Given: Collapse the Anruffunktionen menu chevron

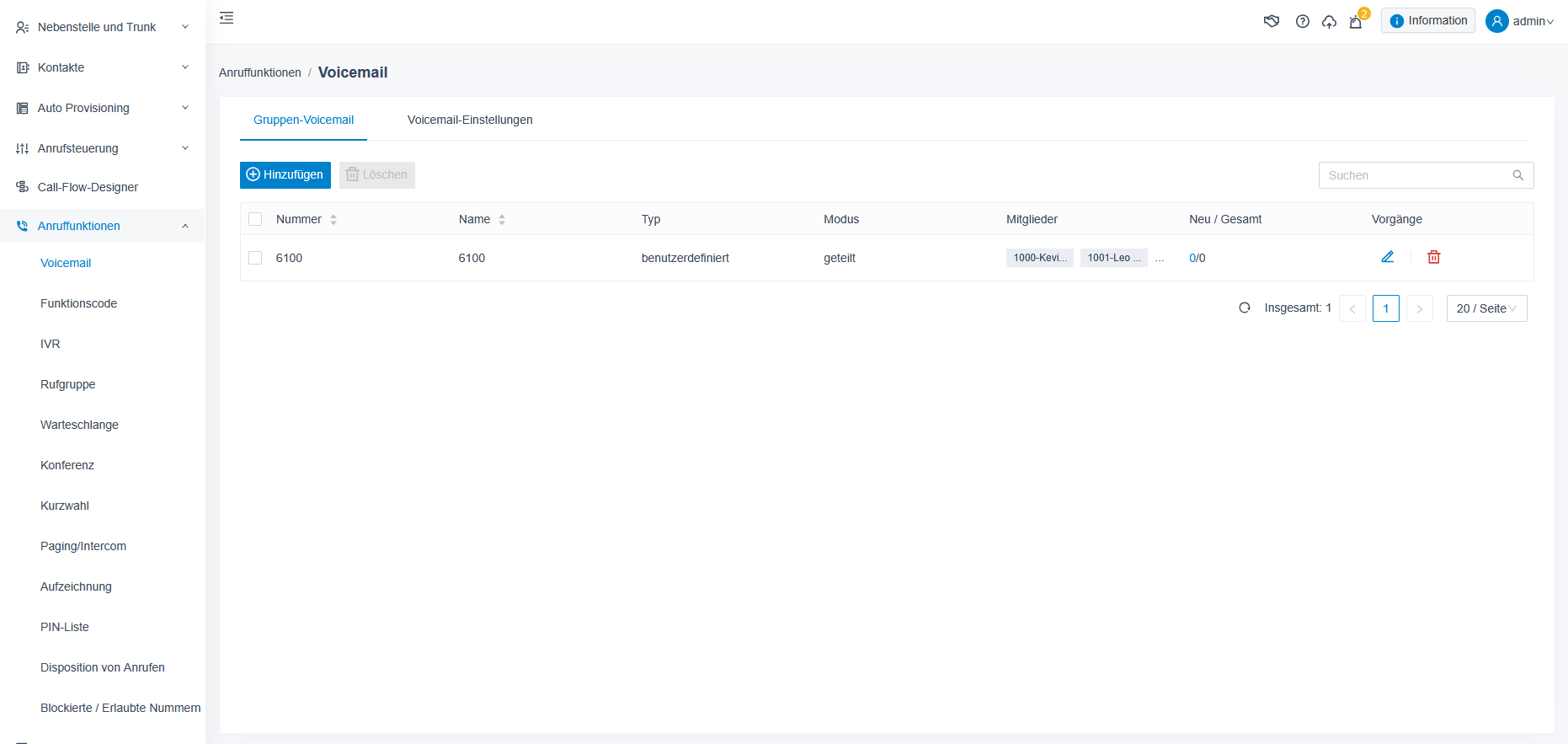Looking at the screenshot, I should click(x=185, y=226).
